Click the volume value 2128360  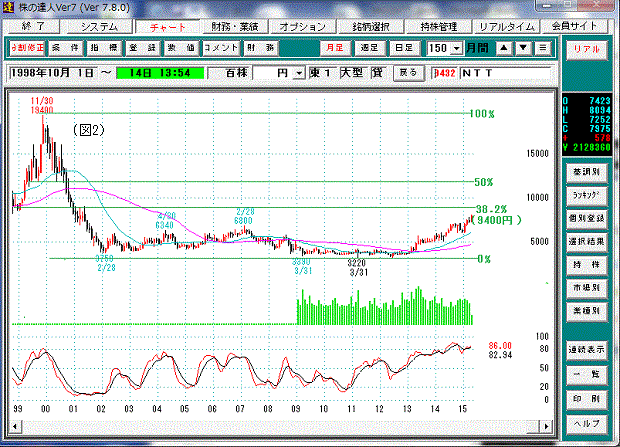coord(592,148)
